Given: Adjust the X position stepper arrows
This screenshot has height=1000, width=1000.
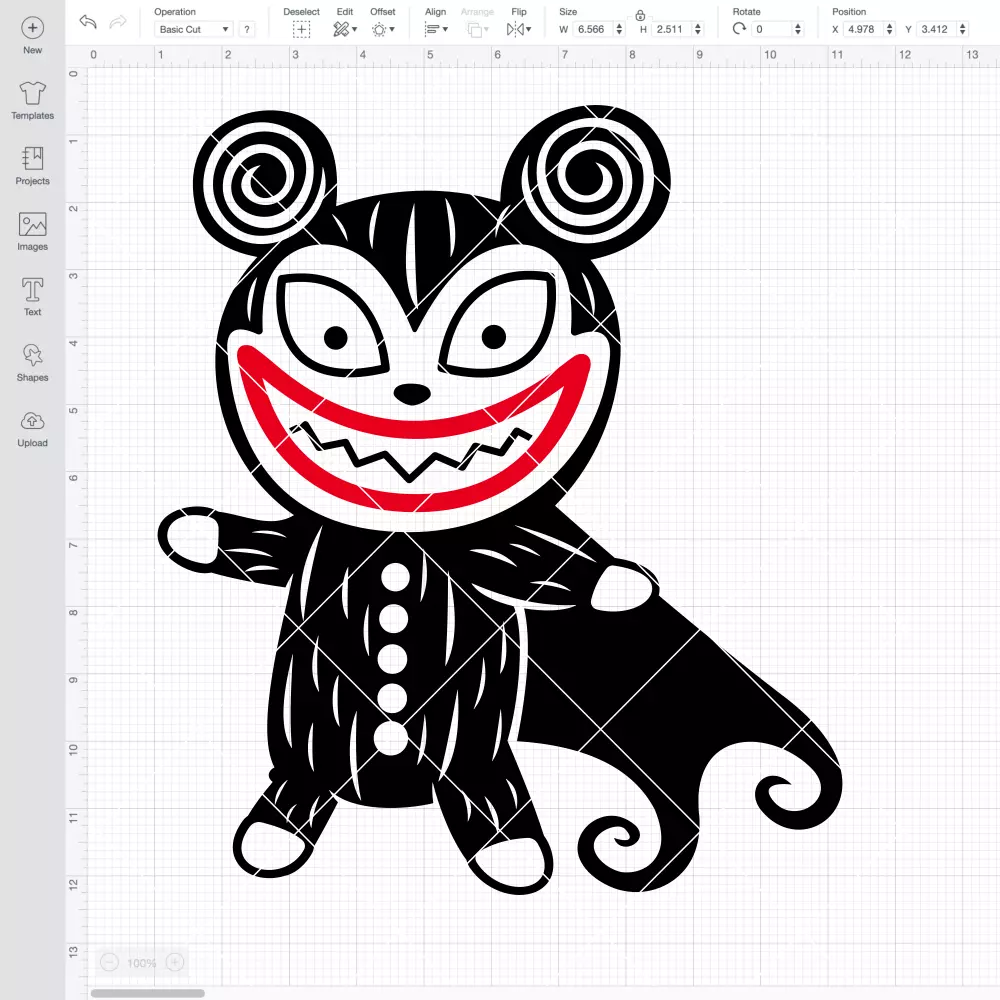Looking at the screenshot, I should tap(890, 29).
